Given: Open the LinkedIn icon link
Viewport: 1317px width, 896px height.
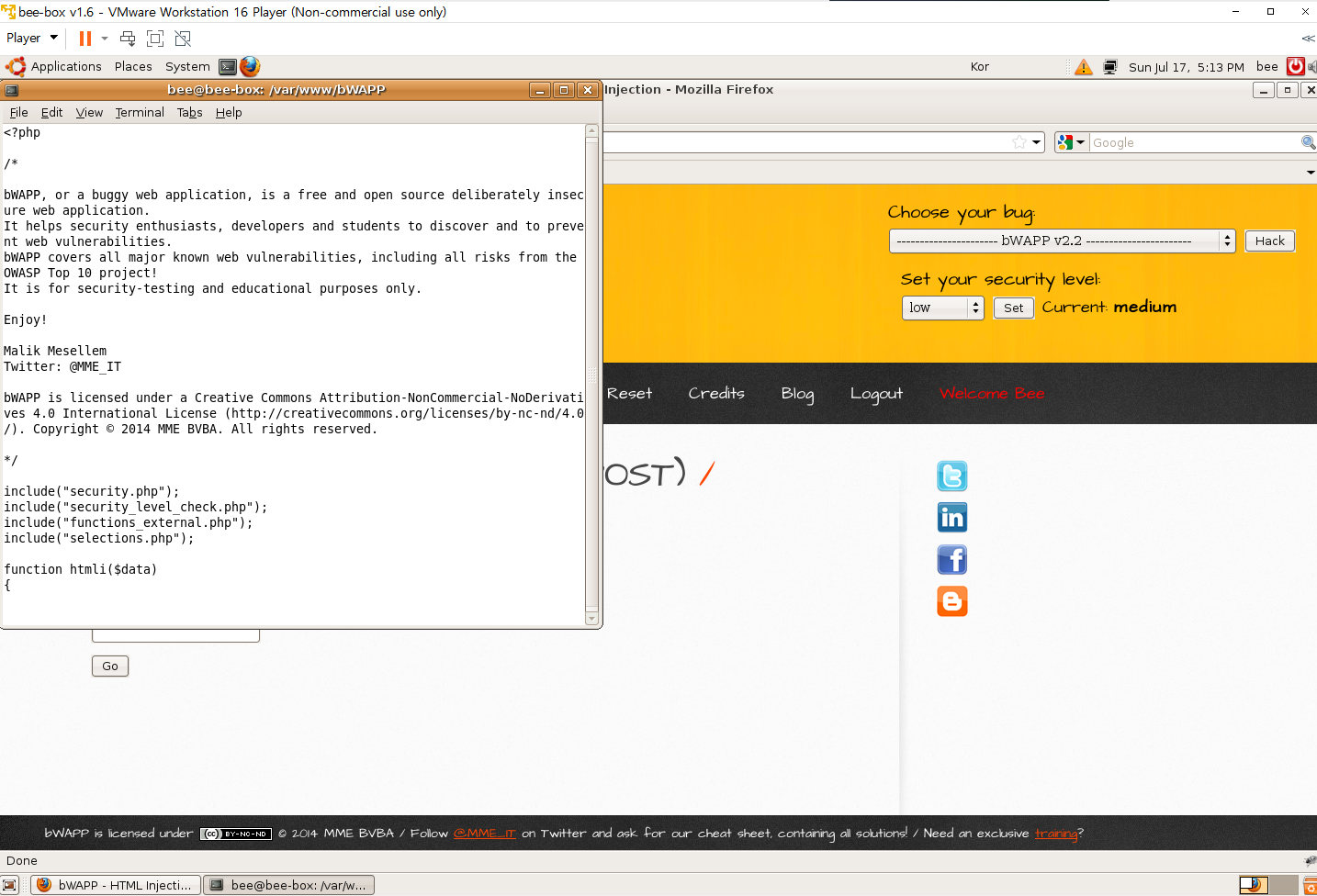Looking at the screenshot, I should coord(952,518).
